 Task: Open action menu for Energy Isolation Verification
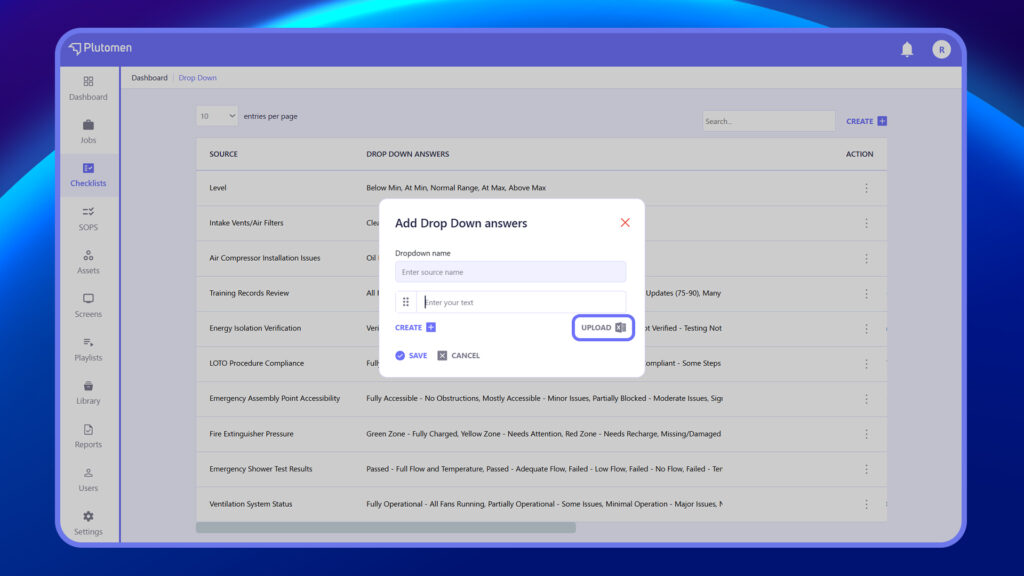coord(866,328)
